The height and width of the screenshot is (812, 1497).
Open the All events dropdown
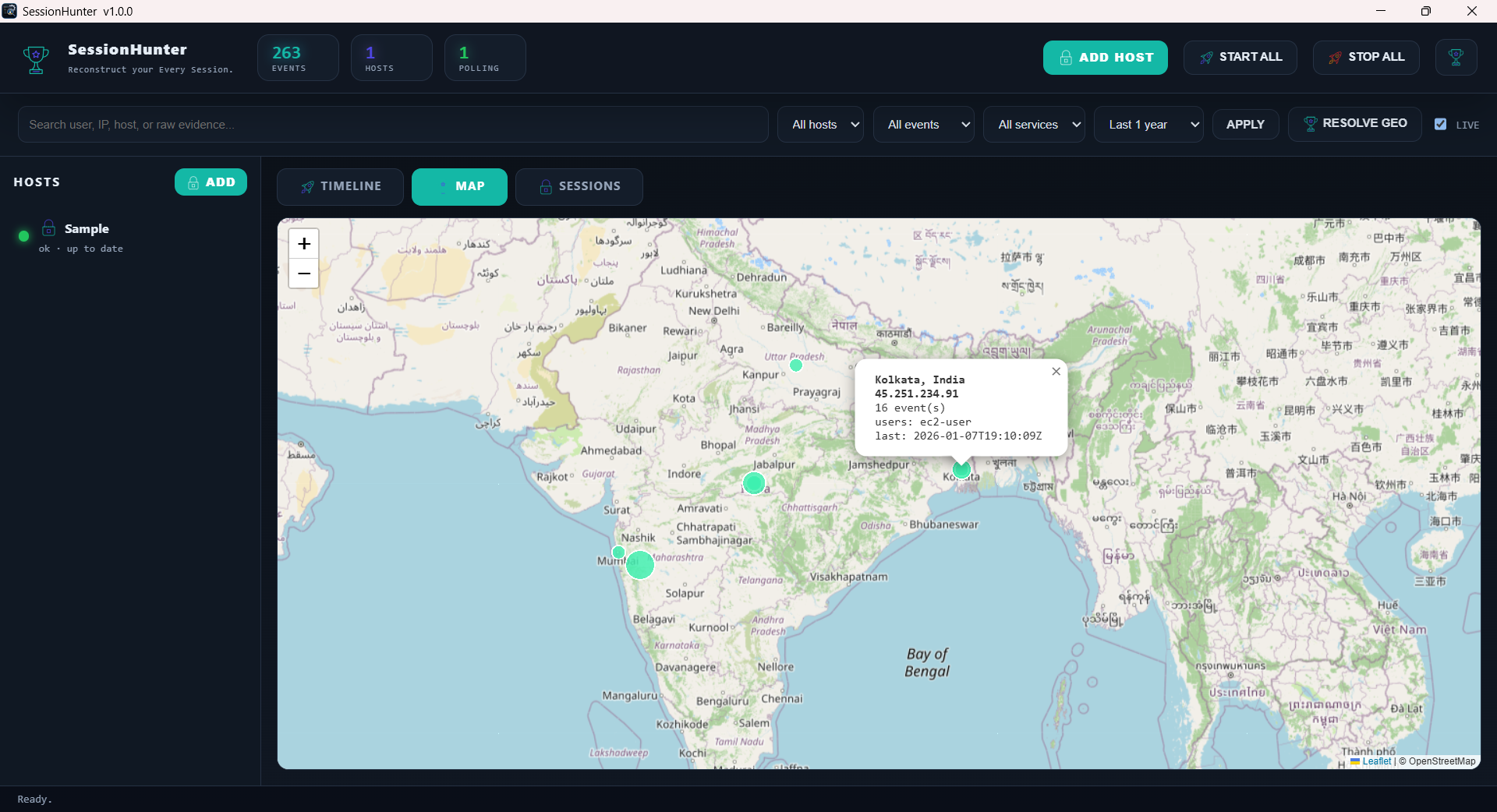coord(924,125)
